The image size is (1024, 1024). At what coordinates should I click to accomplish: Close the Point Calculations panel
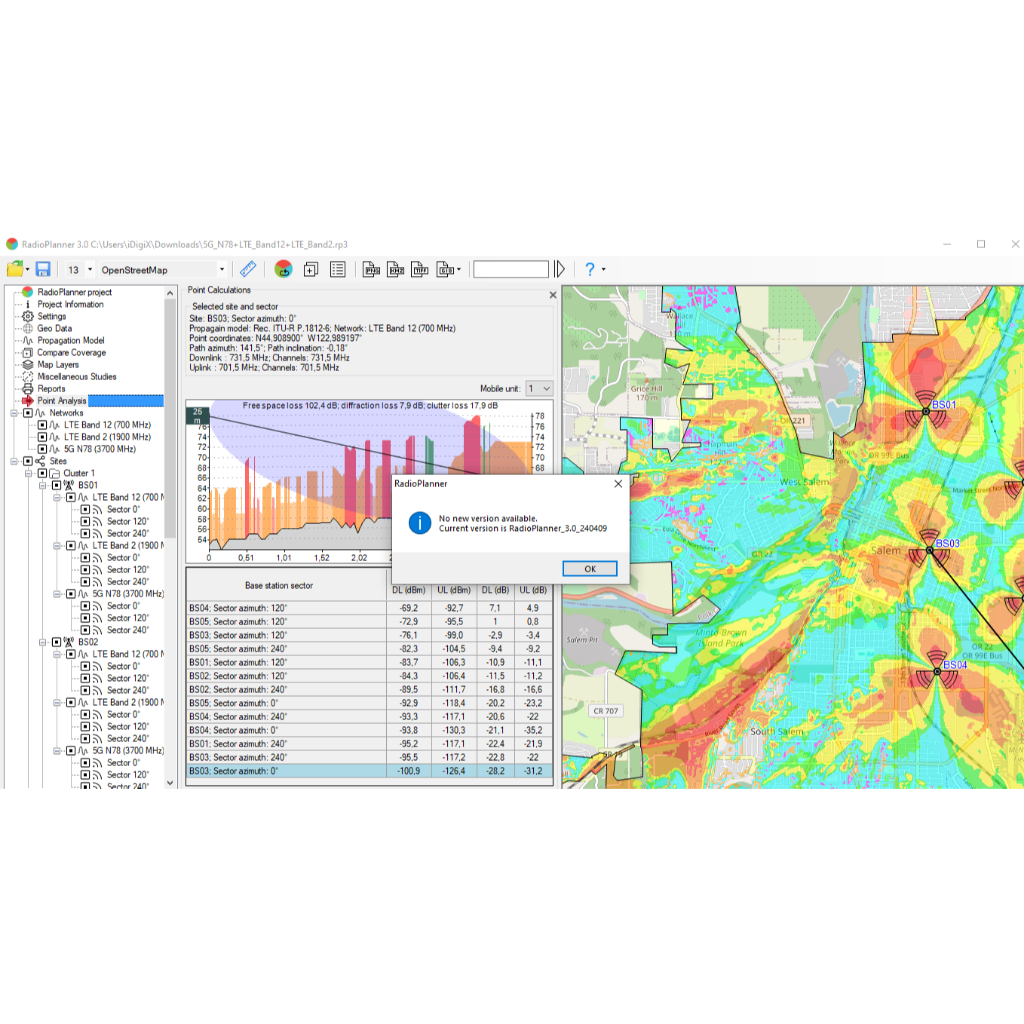[553, 295]
